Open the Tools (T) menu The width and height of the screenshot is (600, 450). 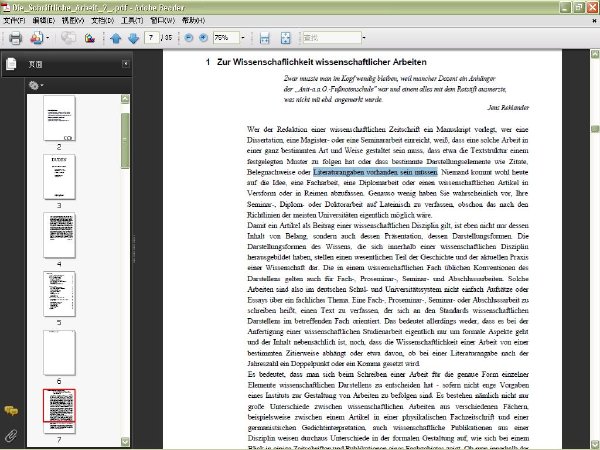point(132,20)
